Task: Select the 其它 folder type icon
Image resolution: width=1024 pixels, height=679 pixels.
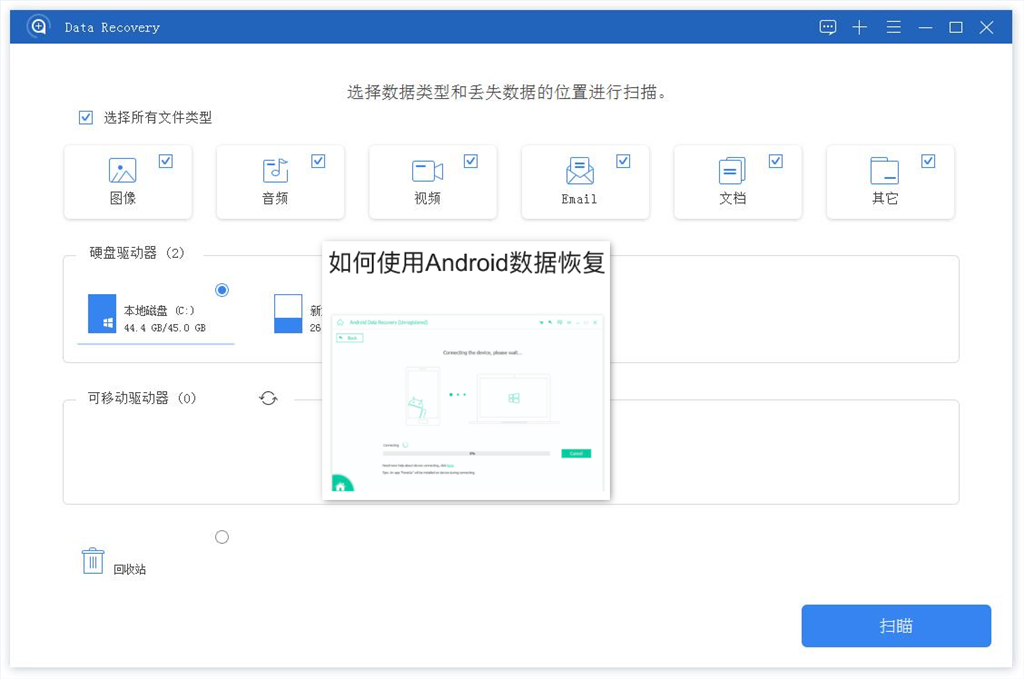Action: pos(884,171)
